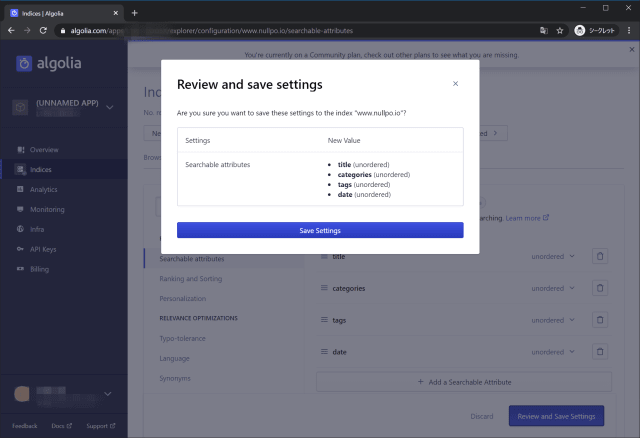Screen dimensions: 640x438
Task: Open a new browser tab
Action: (x=134, y=13)
